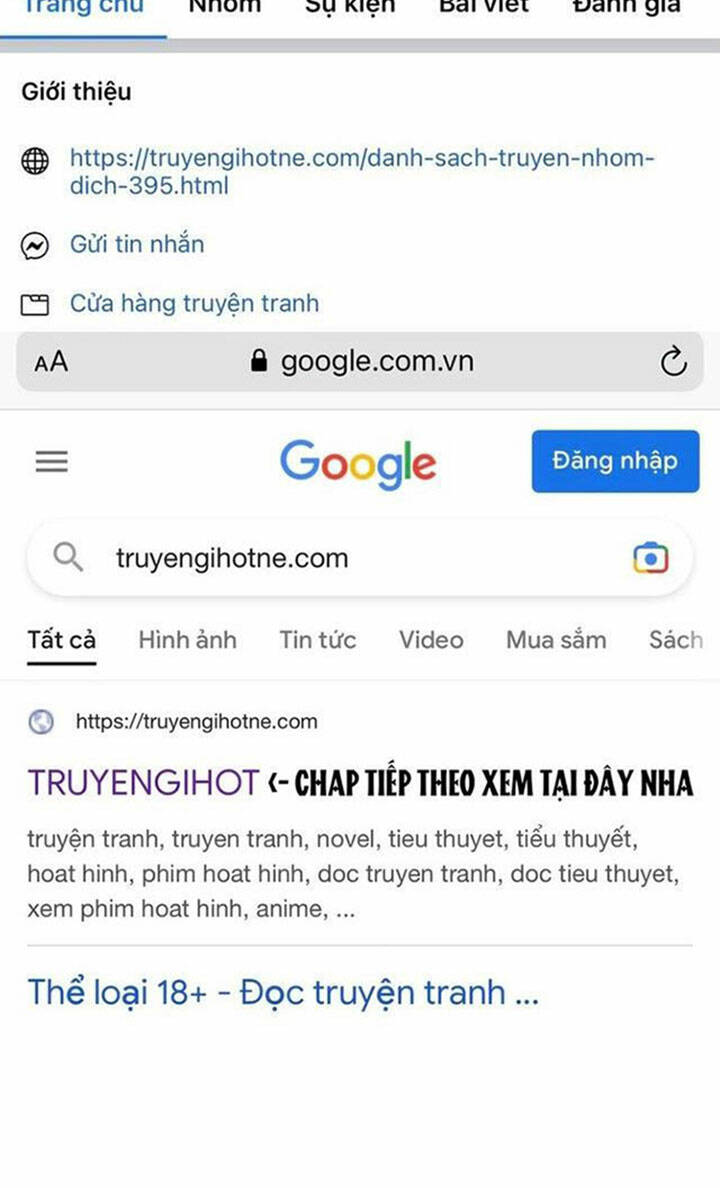
Task: Switch to Hình ảnh tab
Action: [x=187, y=640]
